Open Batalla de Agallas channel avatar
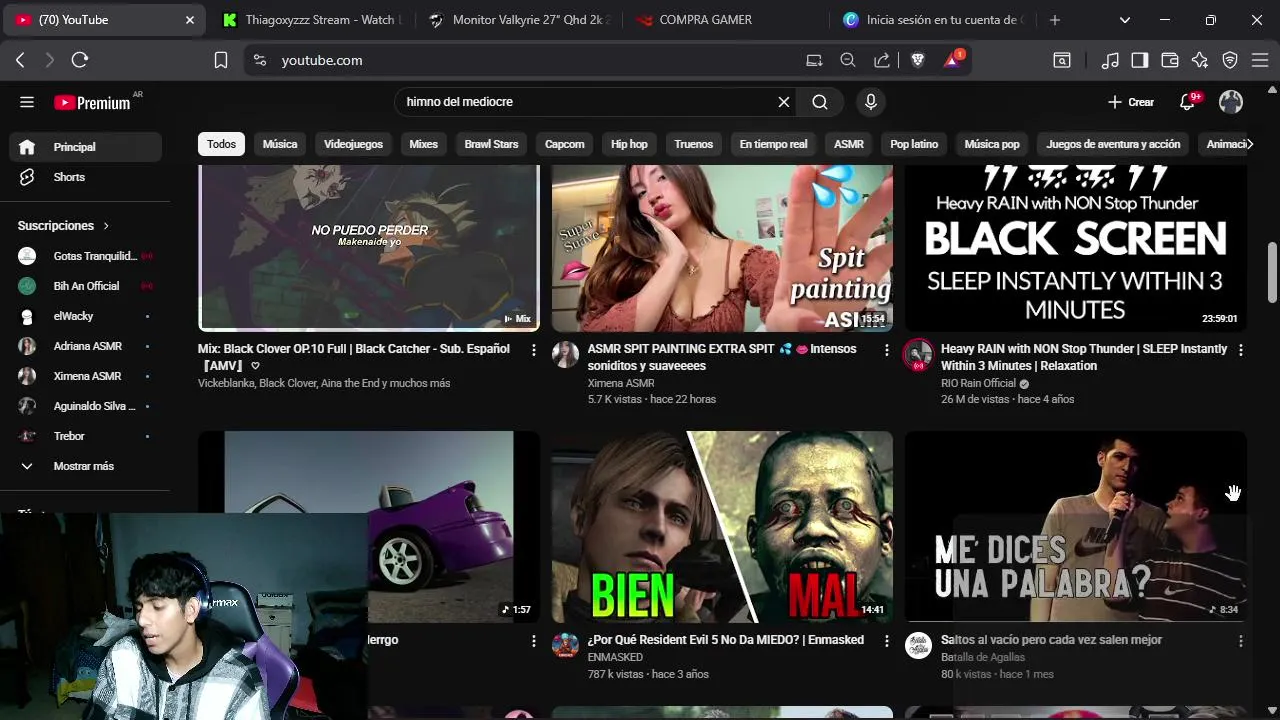The width and height of the screenshot is (1280, 720). (918, 645)
